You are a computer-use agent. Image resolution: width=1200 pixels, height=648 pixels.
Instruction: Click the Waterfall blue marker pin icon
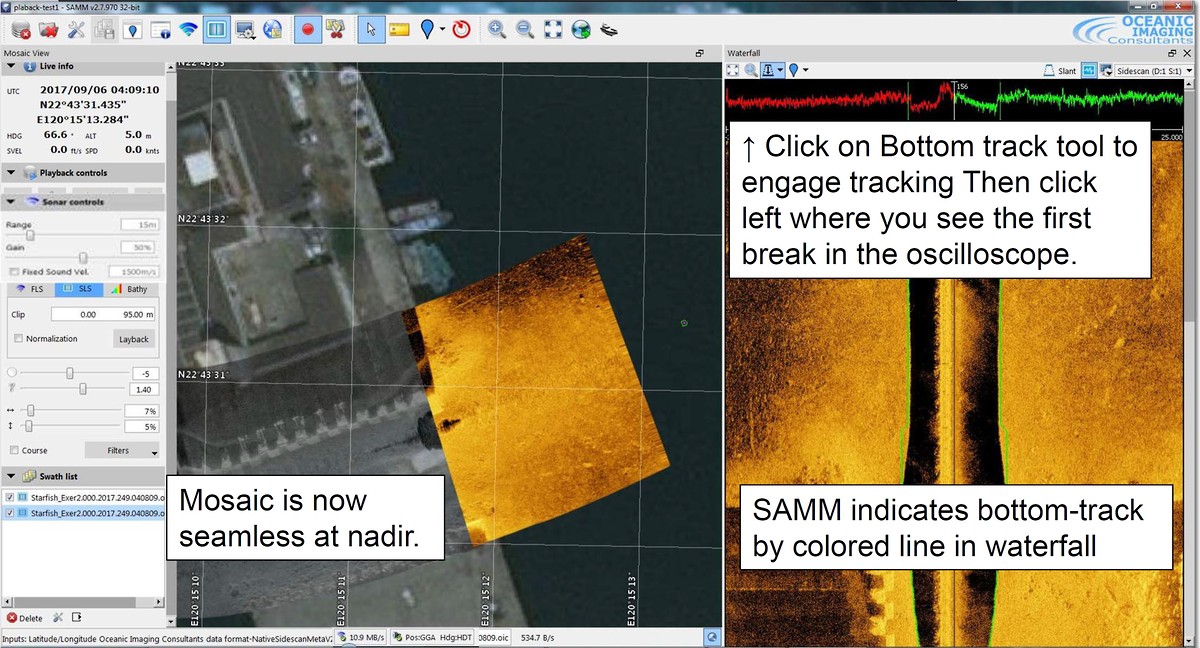click(793, 70)
